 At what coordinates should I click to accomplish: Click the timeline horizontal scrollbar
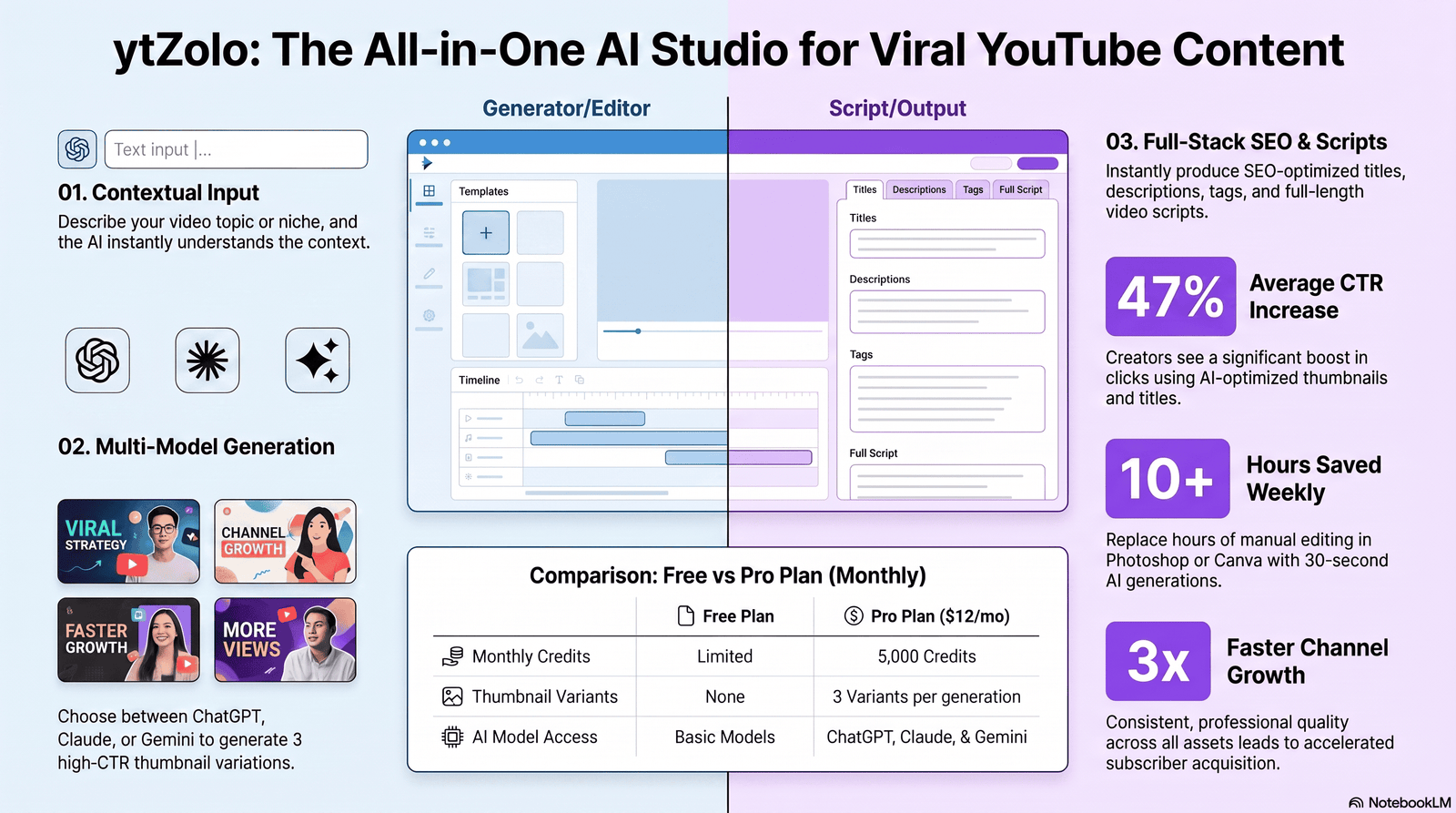pyautogui.click(x=597, y=493)
